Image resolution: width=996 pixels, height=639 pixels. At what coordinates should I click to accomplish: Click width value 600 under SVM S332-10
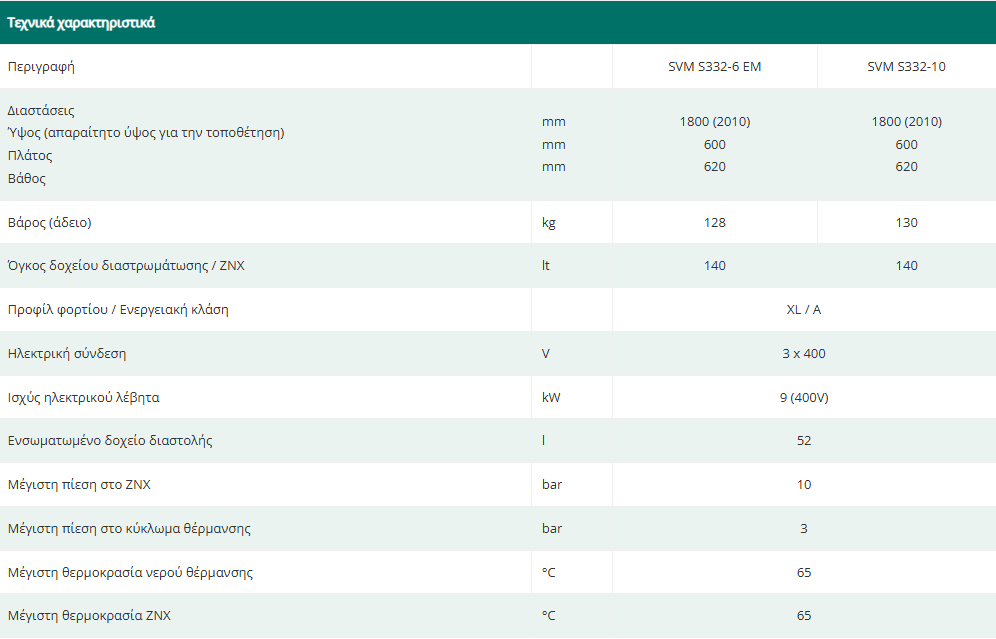point(906,144)
